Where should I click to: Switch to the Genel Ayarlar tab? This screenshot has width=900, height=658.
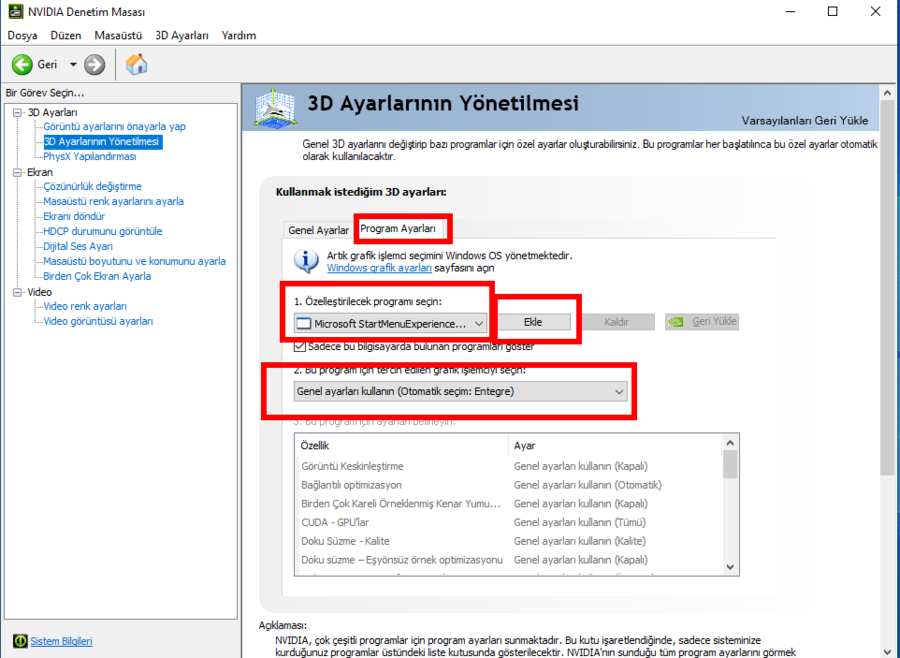coord(319,230)
